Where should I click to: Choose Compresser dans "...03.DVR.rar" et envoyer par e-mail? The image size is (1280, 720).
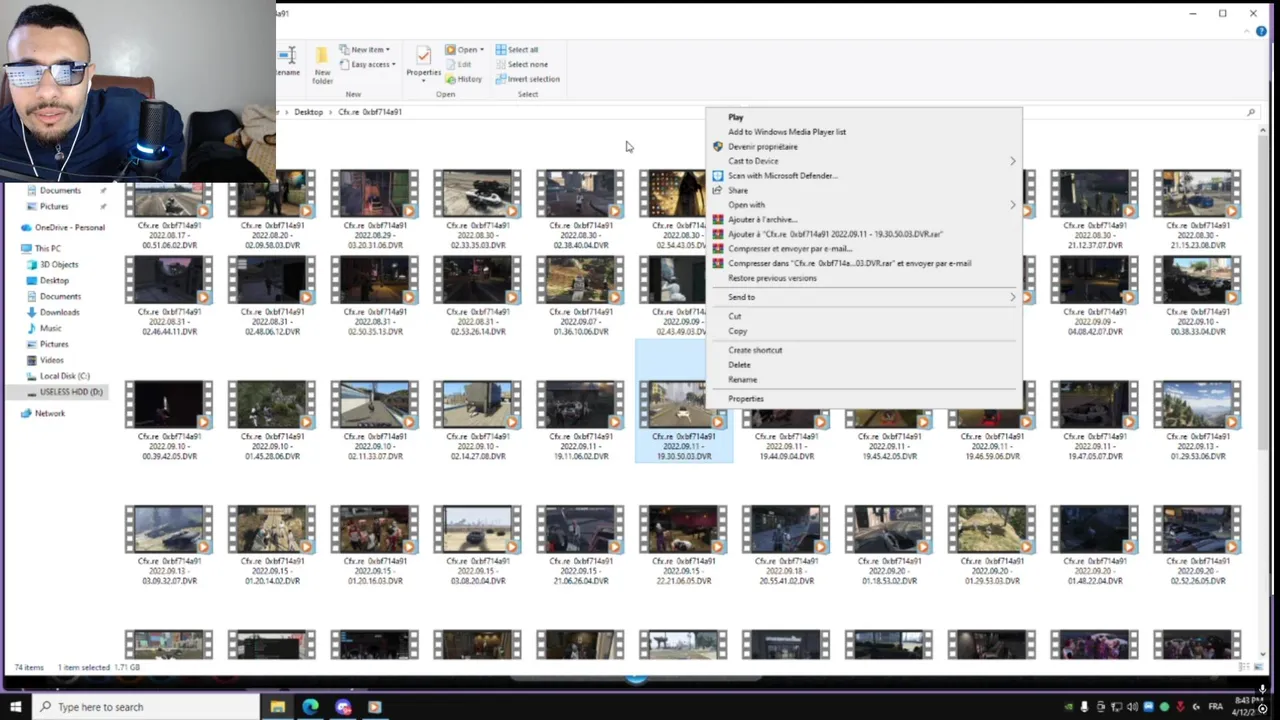click(863, 263)
